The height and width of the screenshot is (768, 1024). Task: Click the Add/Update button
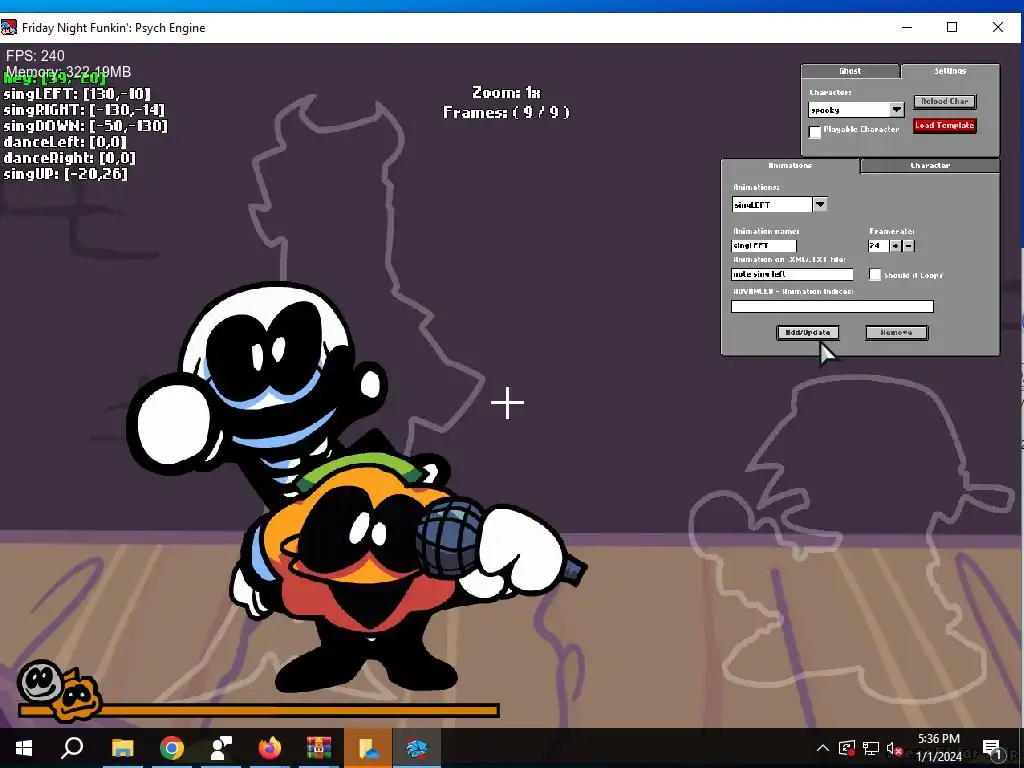click(808, 332)
